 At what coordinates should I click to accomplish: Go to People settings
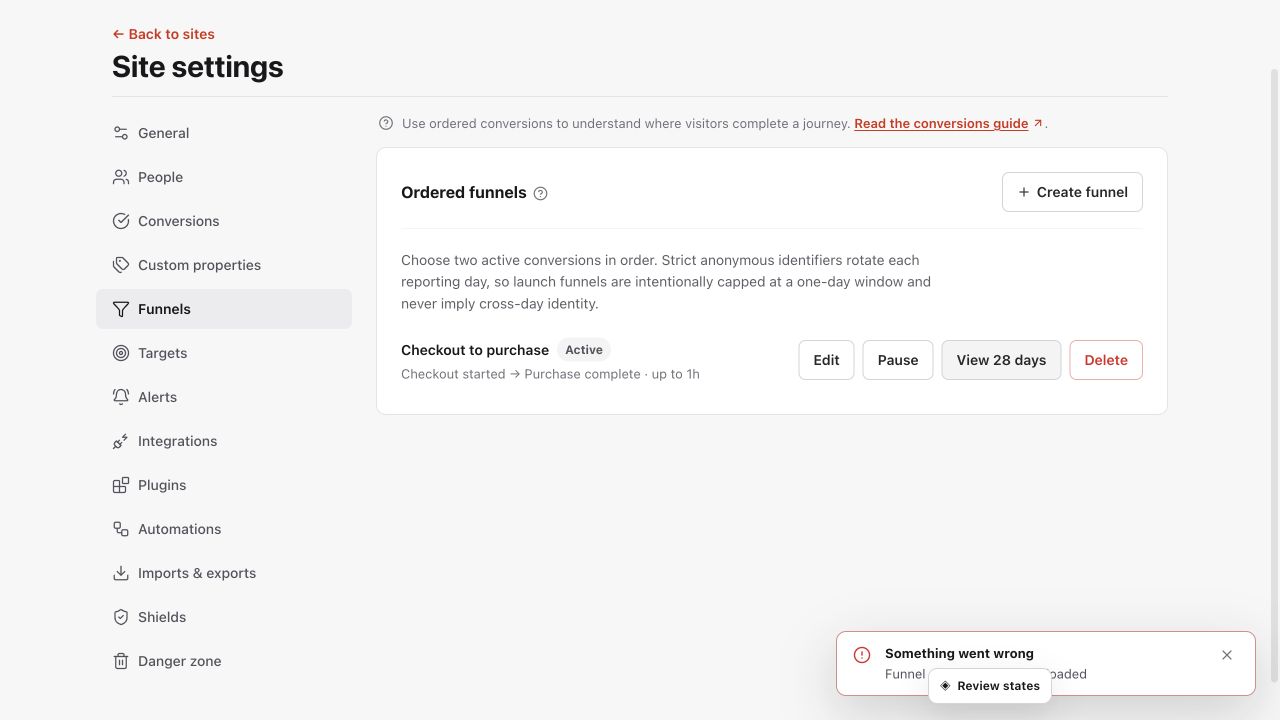tap(224, 177)
